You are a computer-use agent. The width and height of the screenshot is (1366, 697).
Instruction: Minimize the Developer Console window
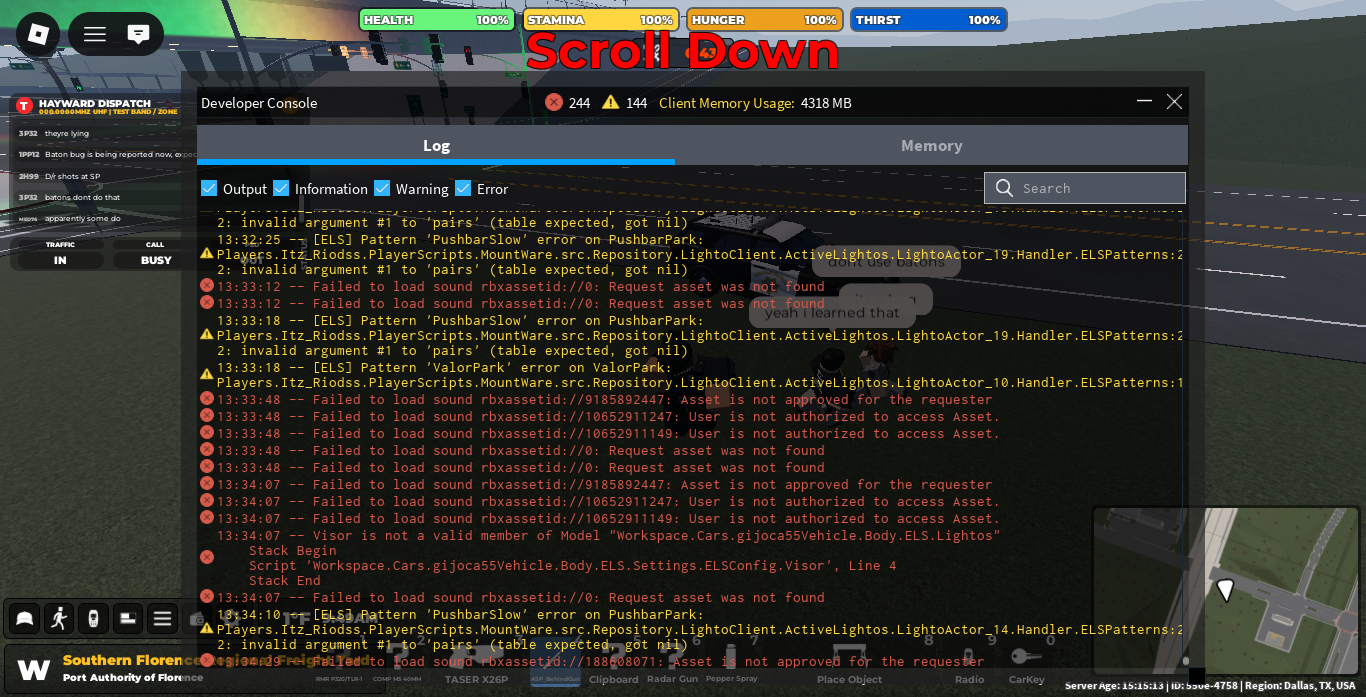tap(1144, 102)
